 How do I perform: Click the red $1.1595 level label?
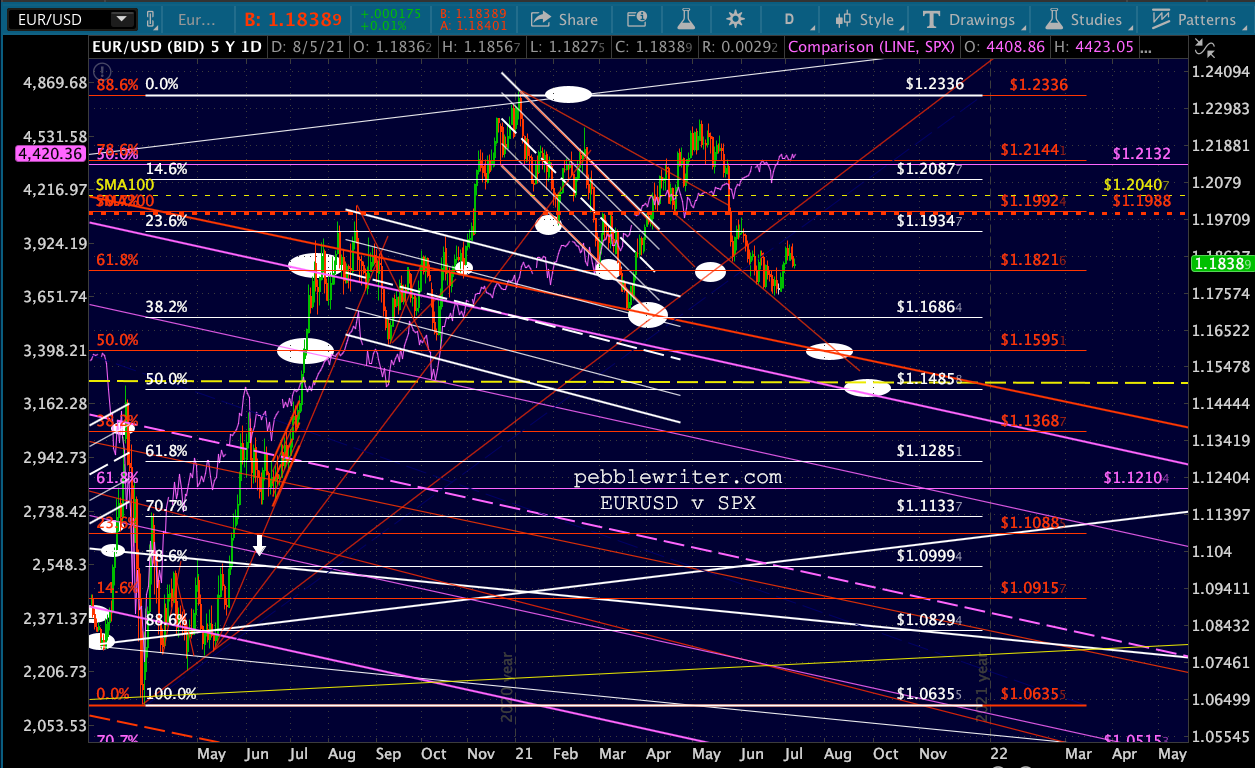click(1033, 341)
